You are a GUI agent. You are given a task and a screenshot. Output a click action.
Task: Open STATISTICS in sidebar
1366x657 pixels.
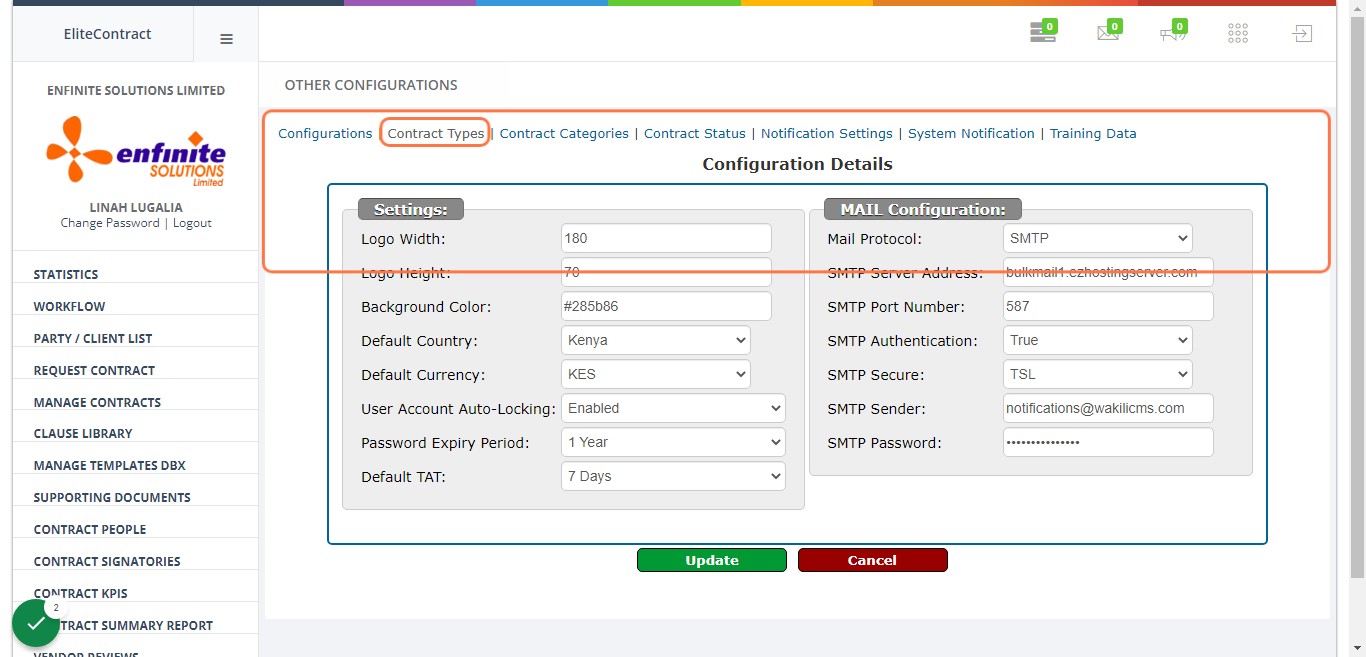tap(66, 274)
